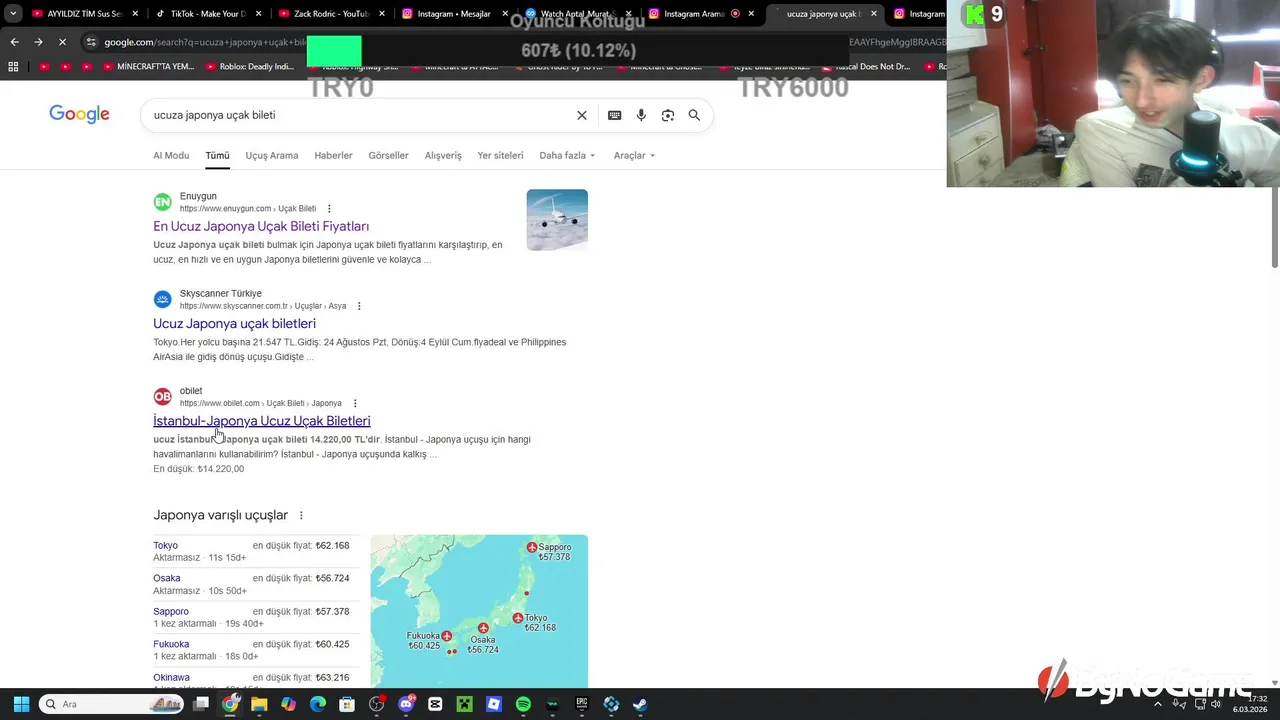Click the magnifier search button
The image size is (1280, 720).
pos(694,115)
